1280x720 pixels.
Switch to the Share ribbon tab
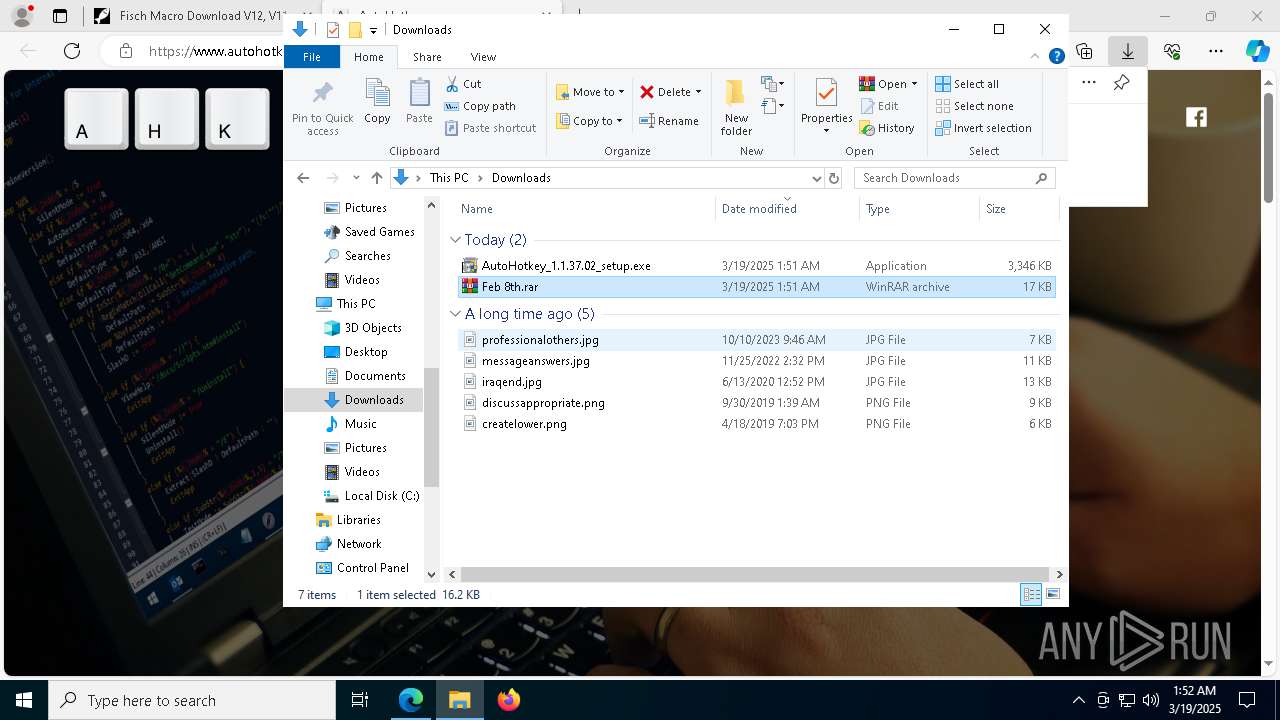(427, 57)
